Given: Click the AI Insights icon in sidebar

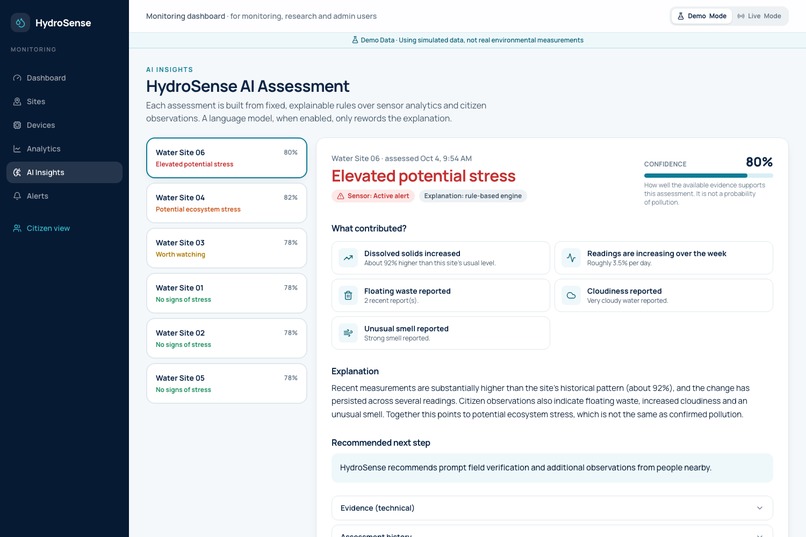Looking at the screenshot, I should (17, 173).
